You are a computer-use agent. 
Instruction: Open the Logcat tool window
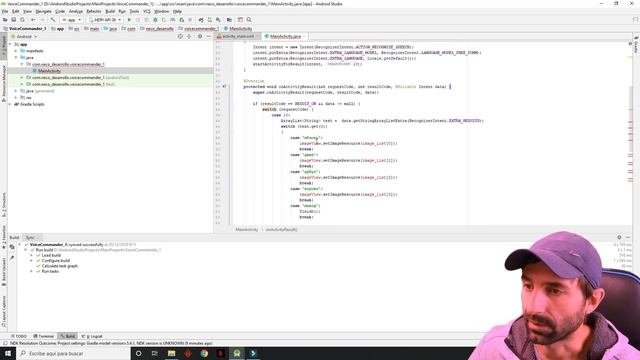click(92, 336)
